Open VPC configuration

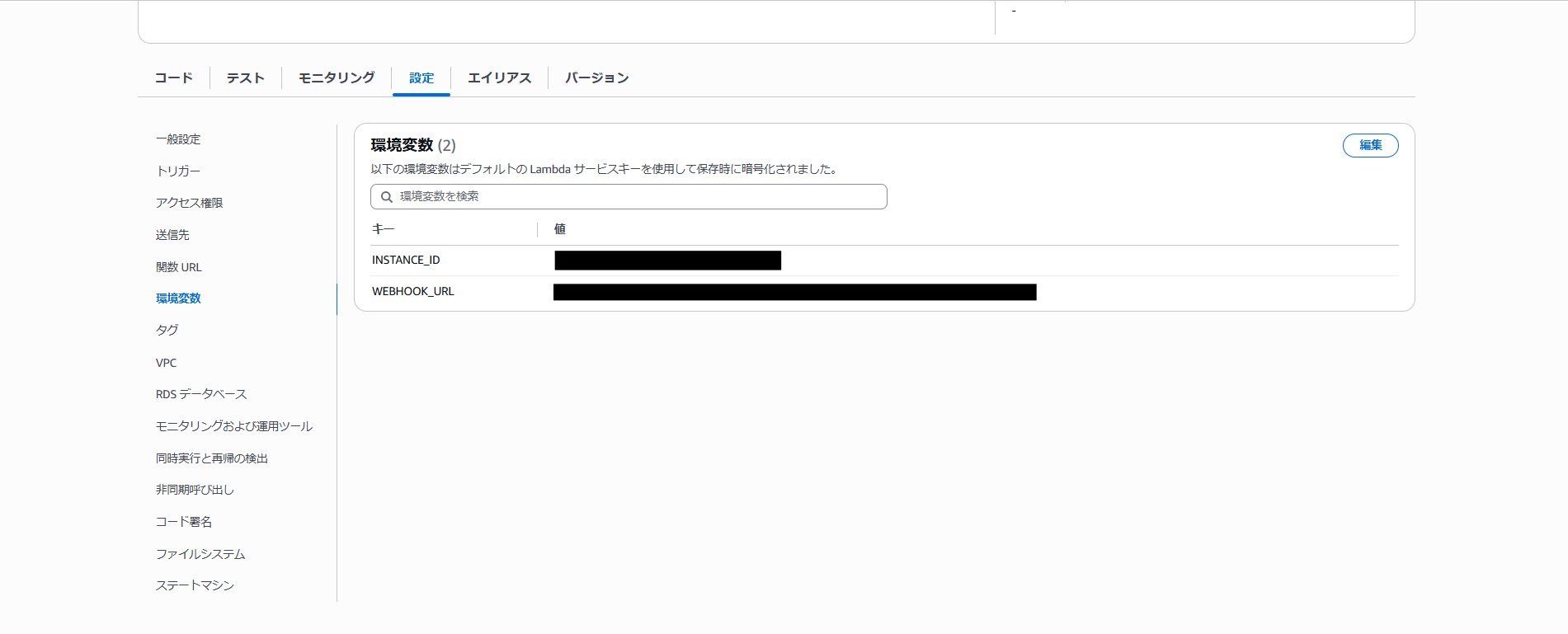click(166, 363)
